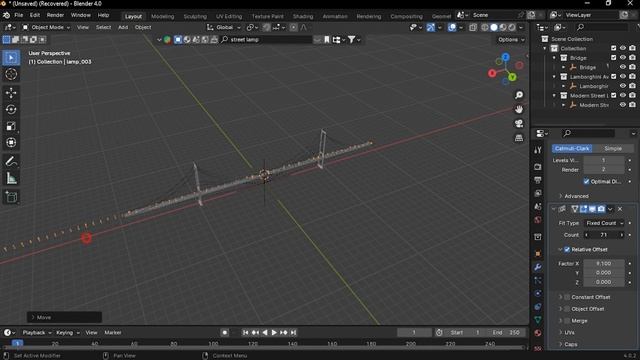
Task: Switch to the Modeling workspace tab
Action: tap(162, 16)
